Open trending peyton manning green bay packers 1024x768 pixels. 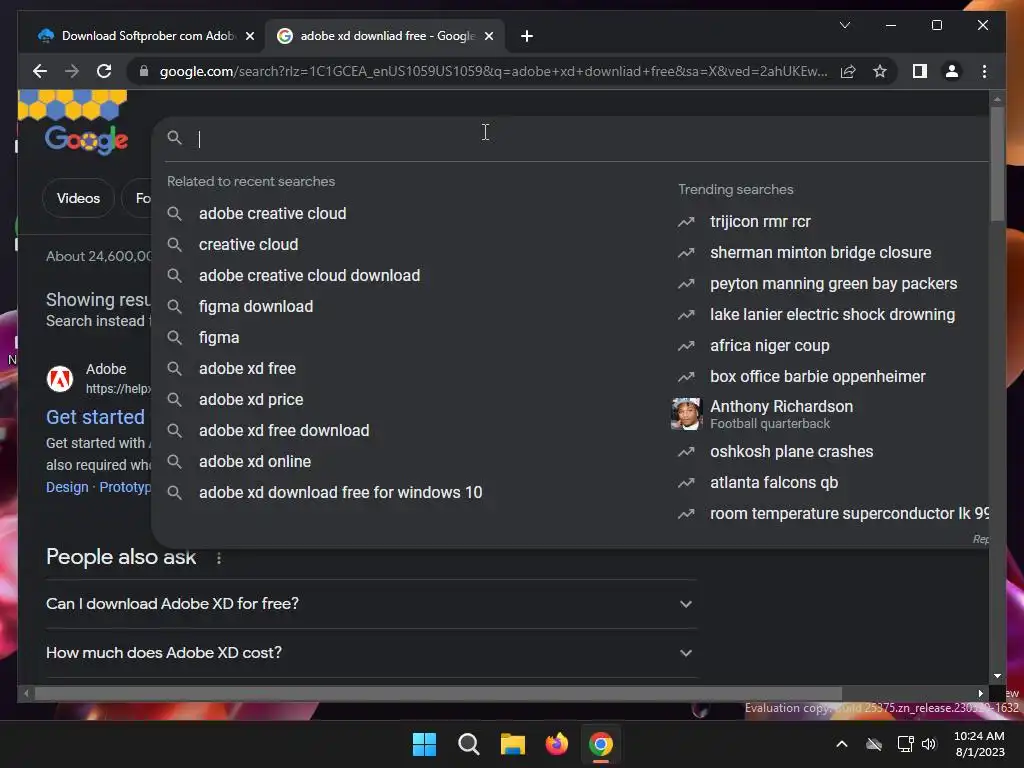pyautogui.click(x=833, y=284)
